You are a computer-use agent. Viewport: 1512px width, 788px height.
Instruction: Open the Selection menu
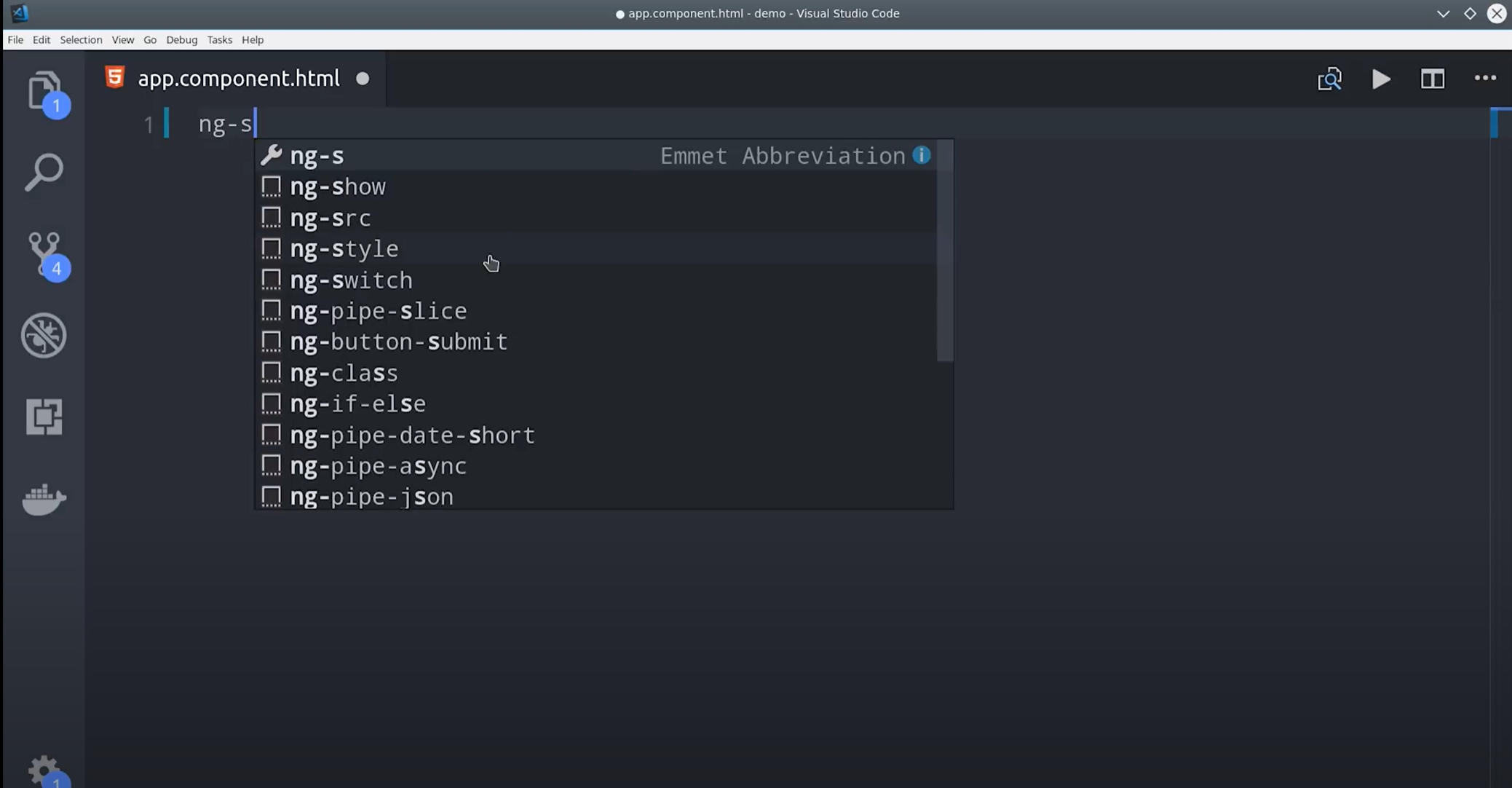coord(81,40)
